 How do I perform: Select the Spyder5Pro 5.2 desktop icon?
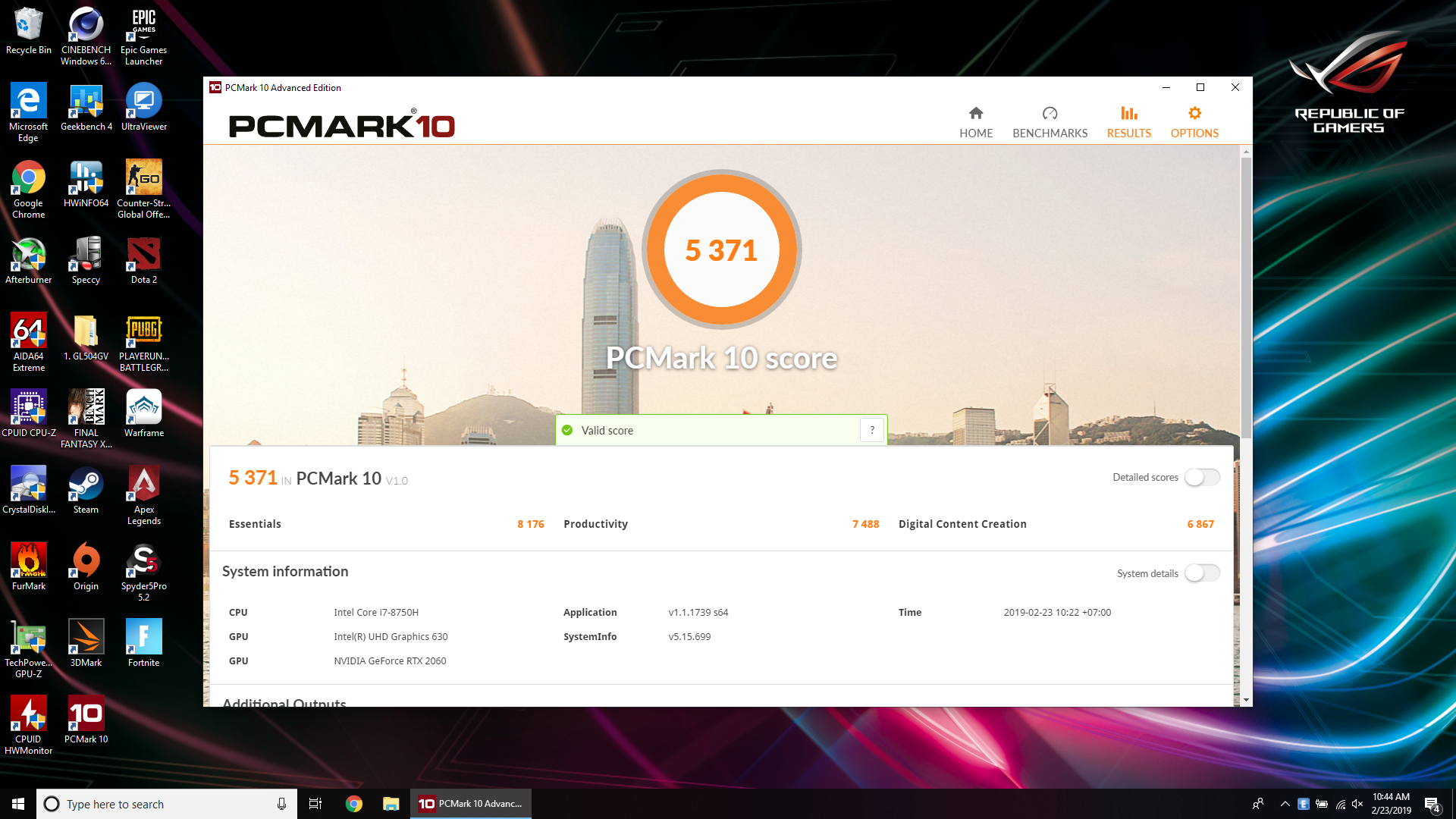pos(143,572)
